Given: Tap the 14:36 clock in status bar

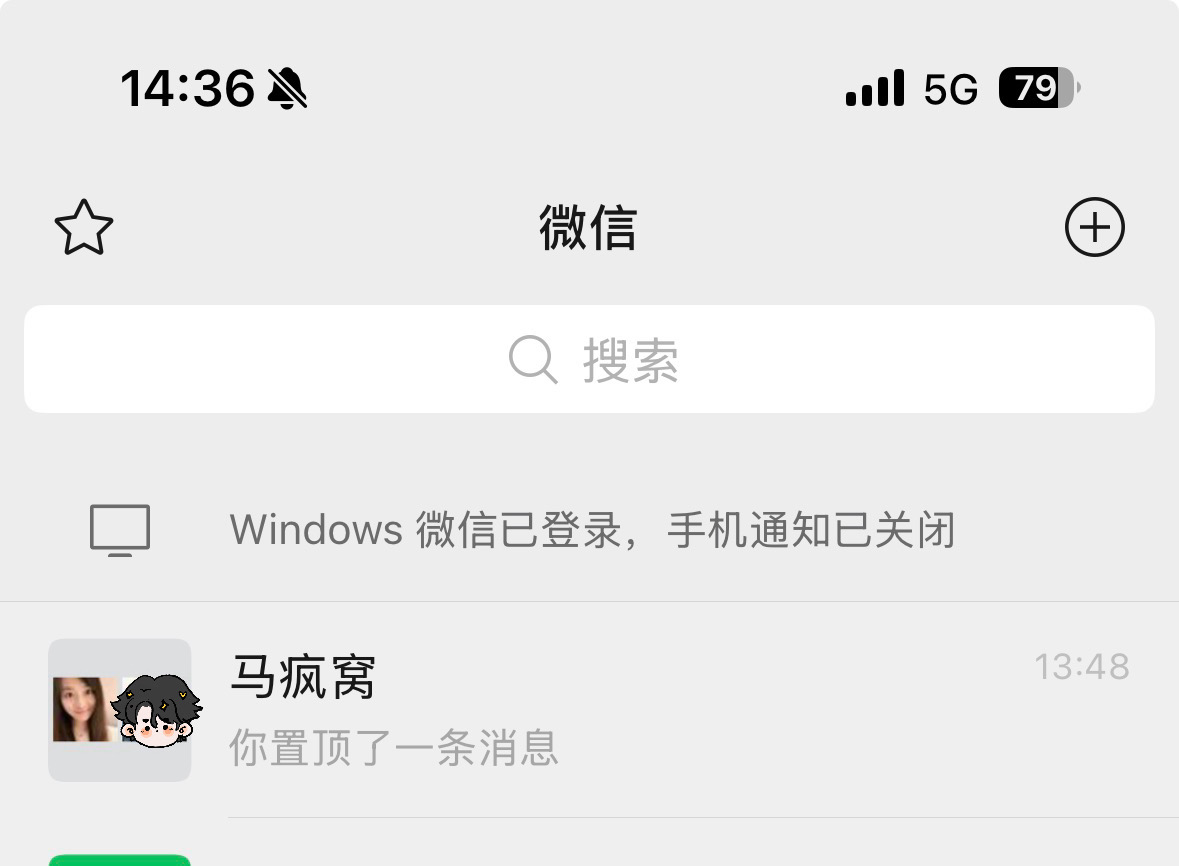Looking at the screenshot, I should pyautogui.click(x=188, y=89).
